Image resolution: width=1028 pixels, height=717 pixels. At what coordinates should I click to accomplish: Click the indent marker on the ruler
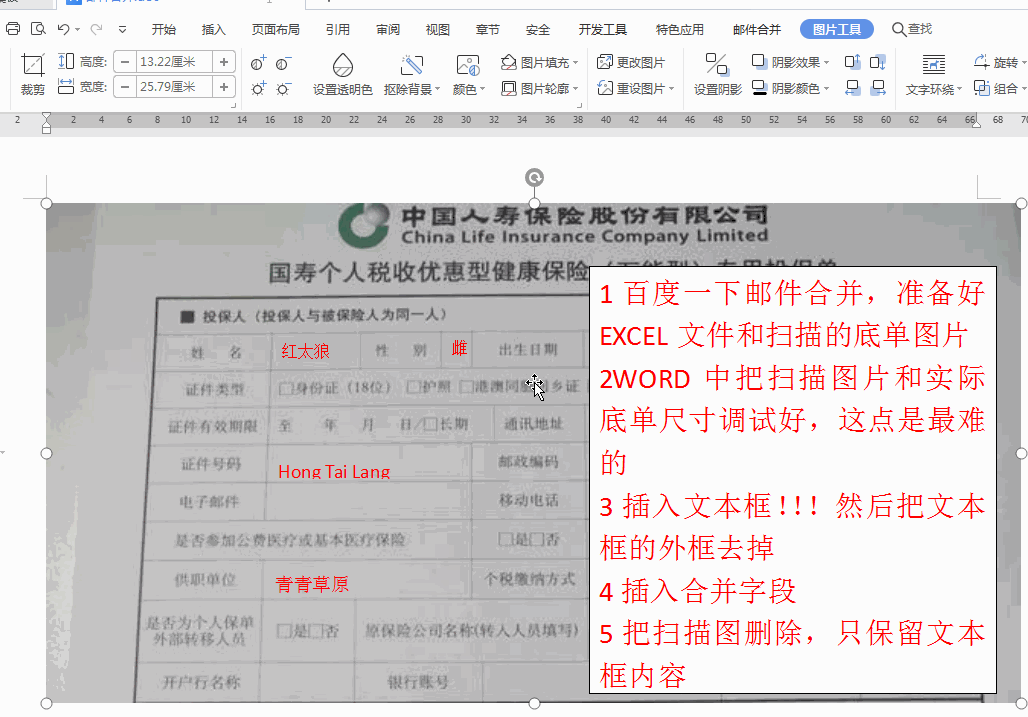coord(46,123)
